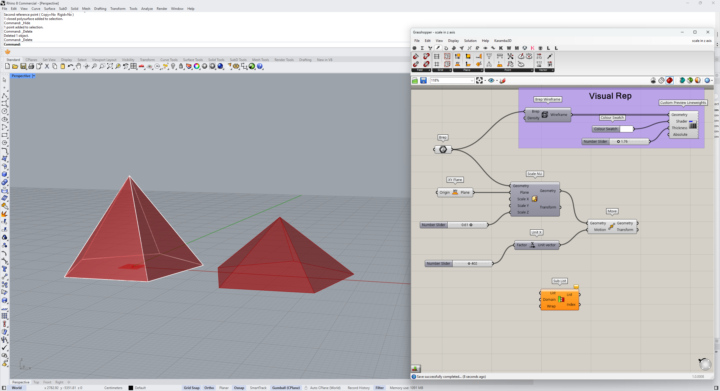
Task: Select the orange Sub List component
Action: pyautogui.click(x=560, y=299)
